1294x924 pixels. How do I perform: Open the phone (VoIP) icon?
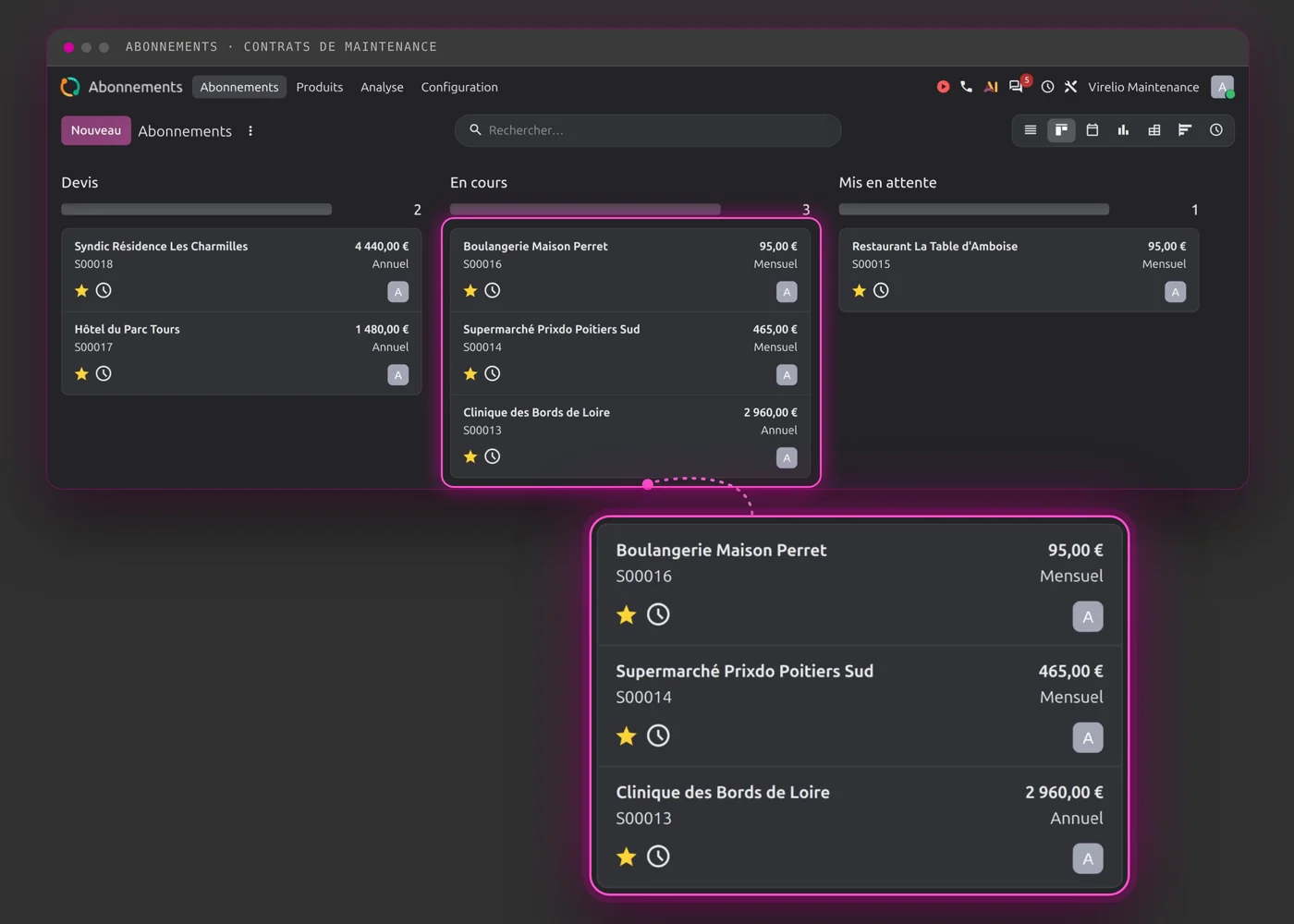[966, 87]
